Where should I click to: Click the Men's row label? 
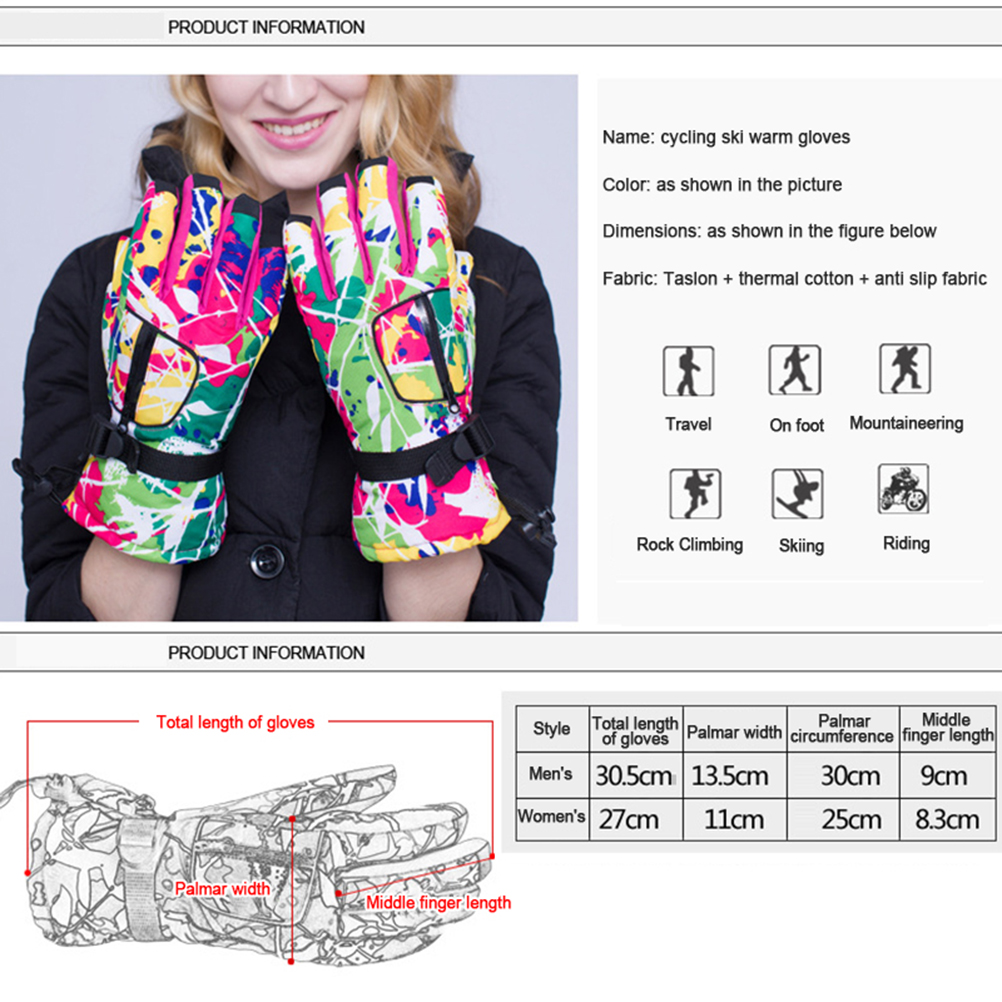pos(551,774)
